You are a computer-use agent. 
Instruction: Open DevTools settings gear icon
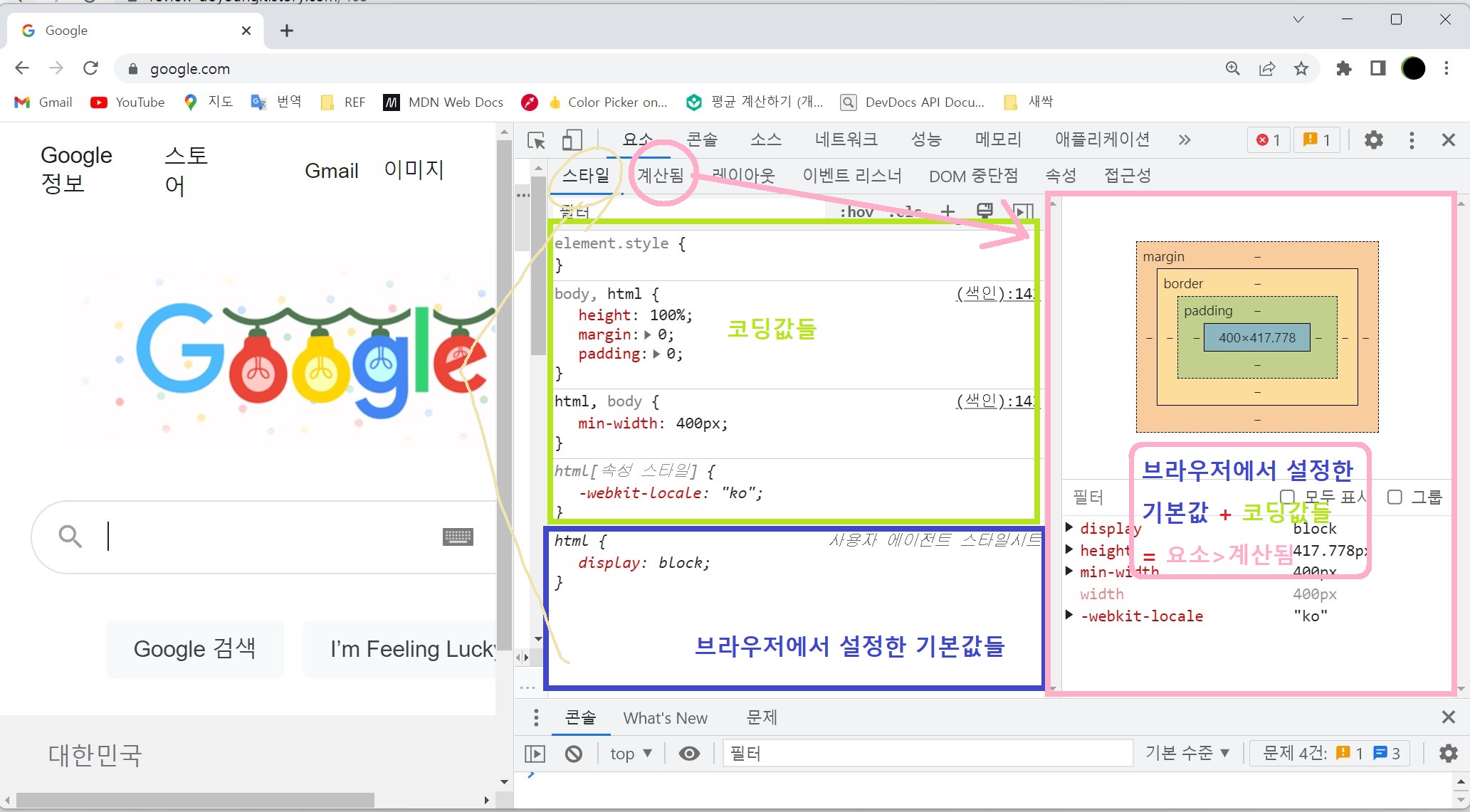tap(1373, 140)
